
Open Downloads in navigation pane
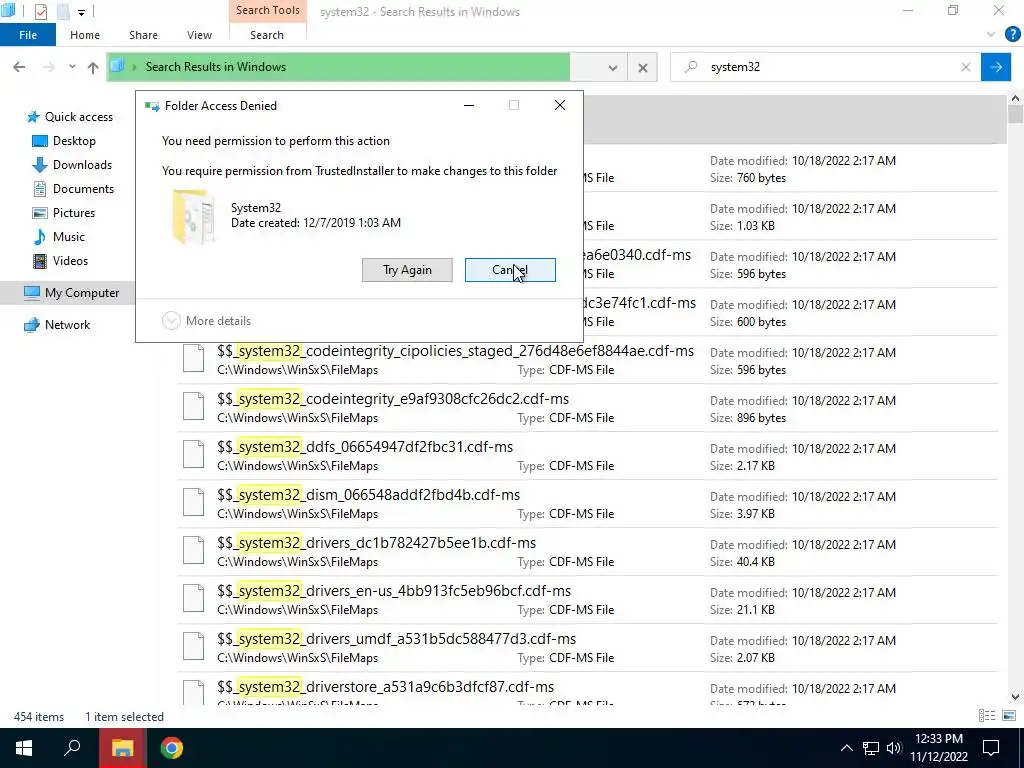point(72,165)
